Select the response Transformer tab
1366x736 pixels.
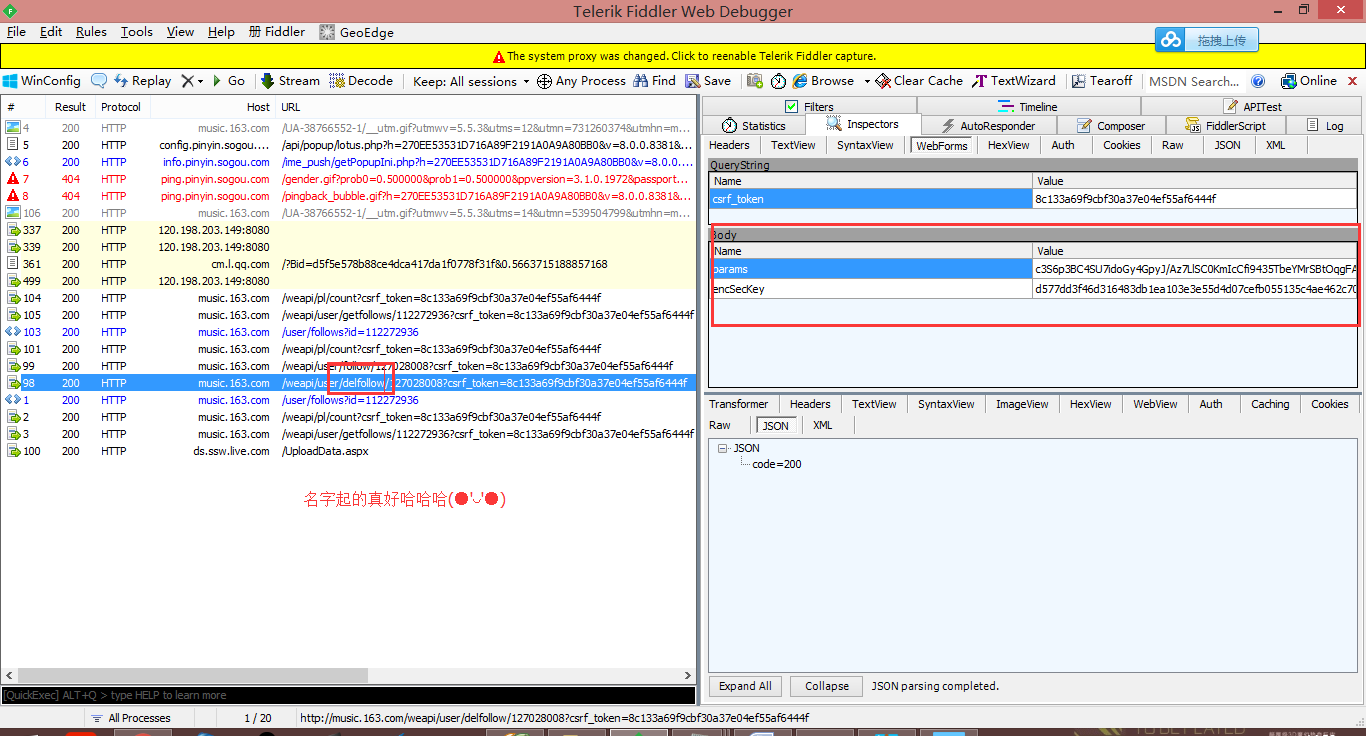click(x=739, y=404)
